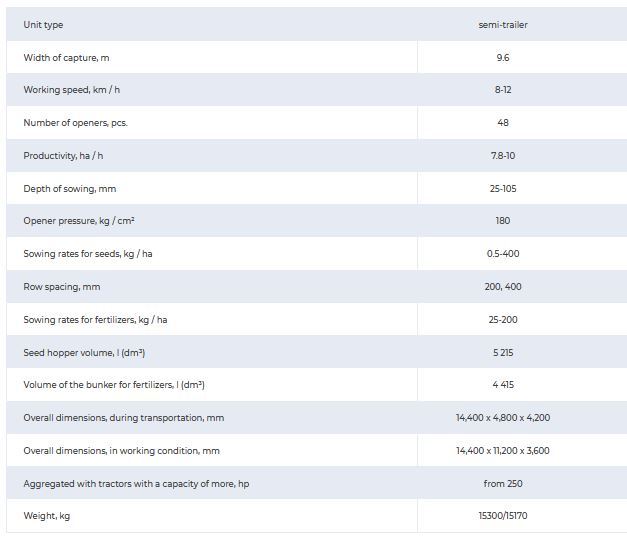This screenshot has height=543, width=627.
Task: Select the tractor capacity value "from 250"
Action: click(x=502, y=484)
